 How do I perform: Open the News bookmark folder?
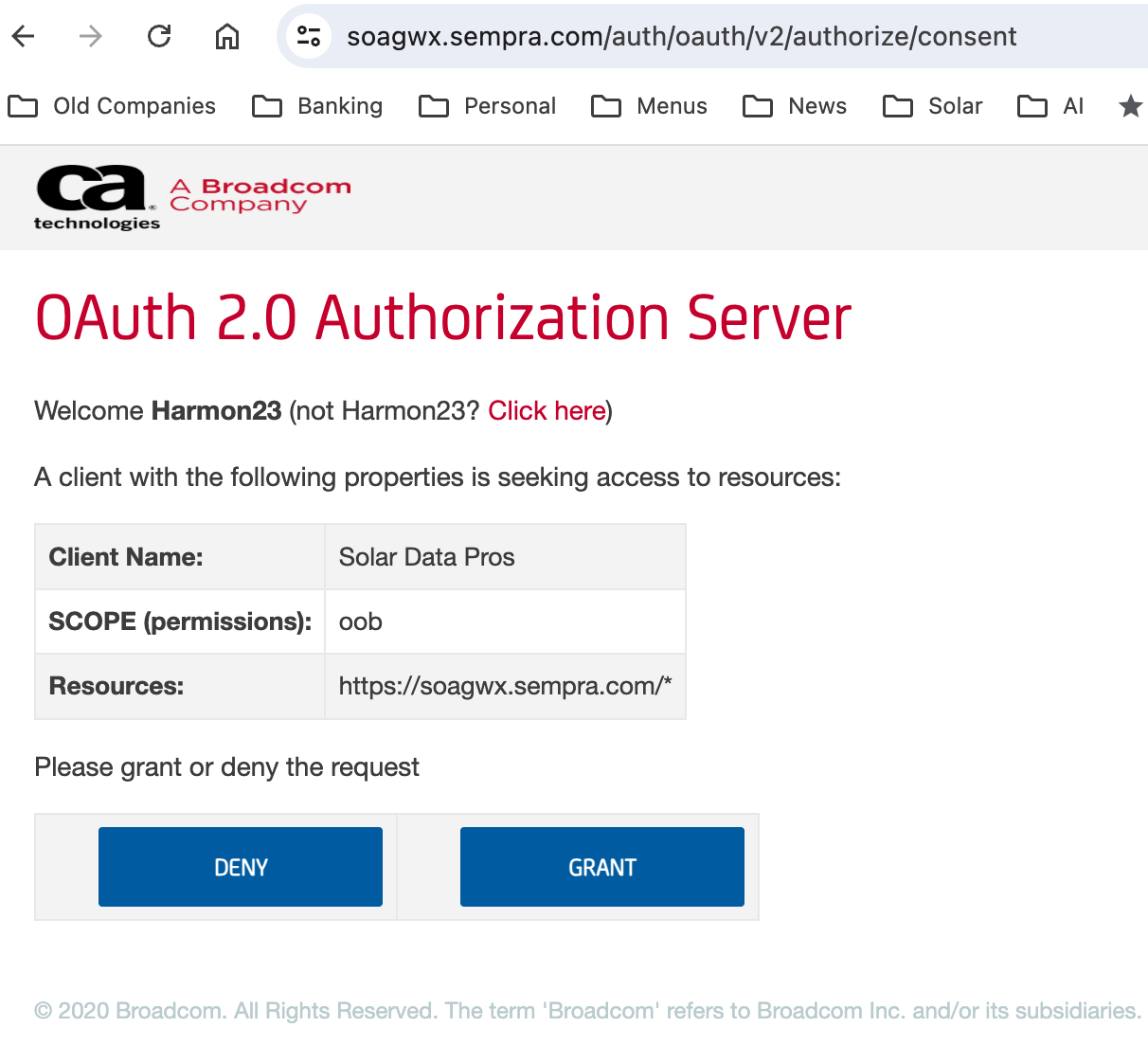pos(795,106)
